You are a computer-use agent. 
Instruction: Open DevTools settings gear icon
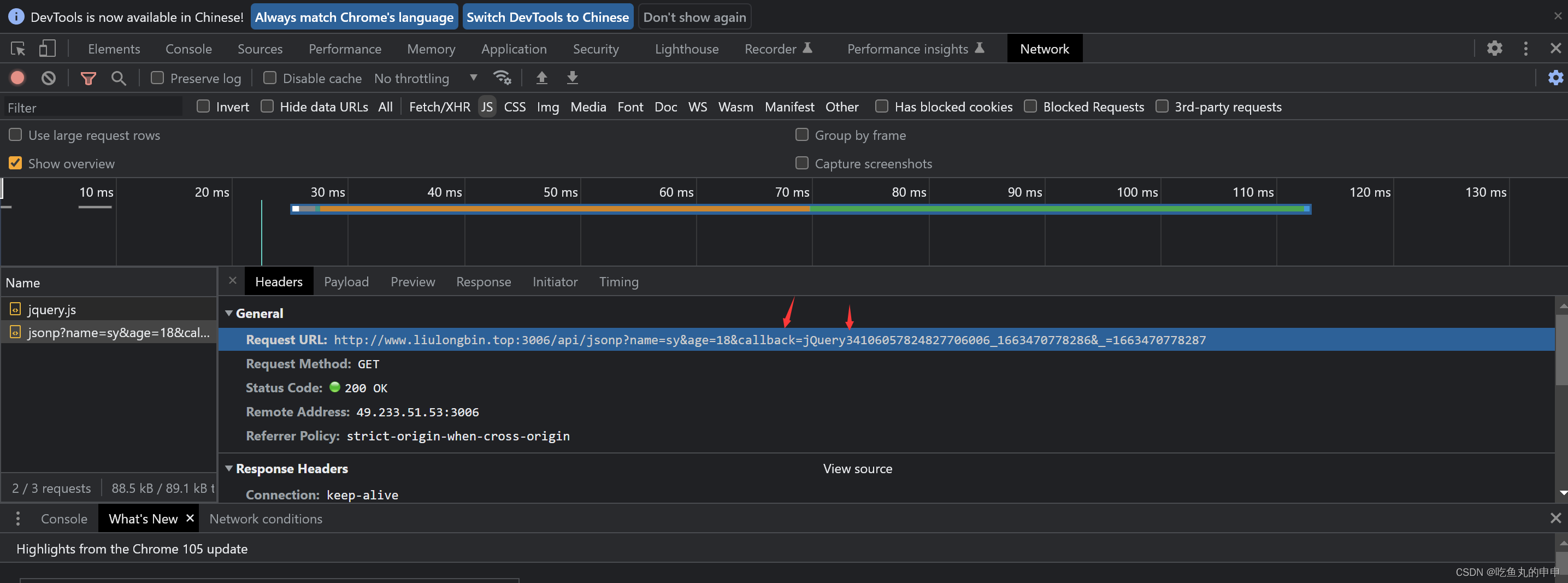[1494, 48]
